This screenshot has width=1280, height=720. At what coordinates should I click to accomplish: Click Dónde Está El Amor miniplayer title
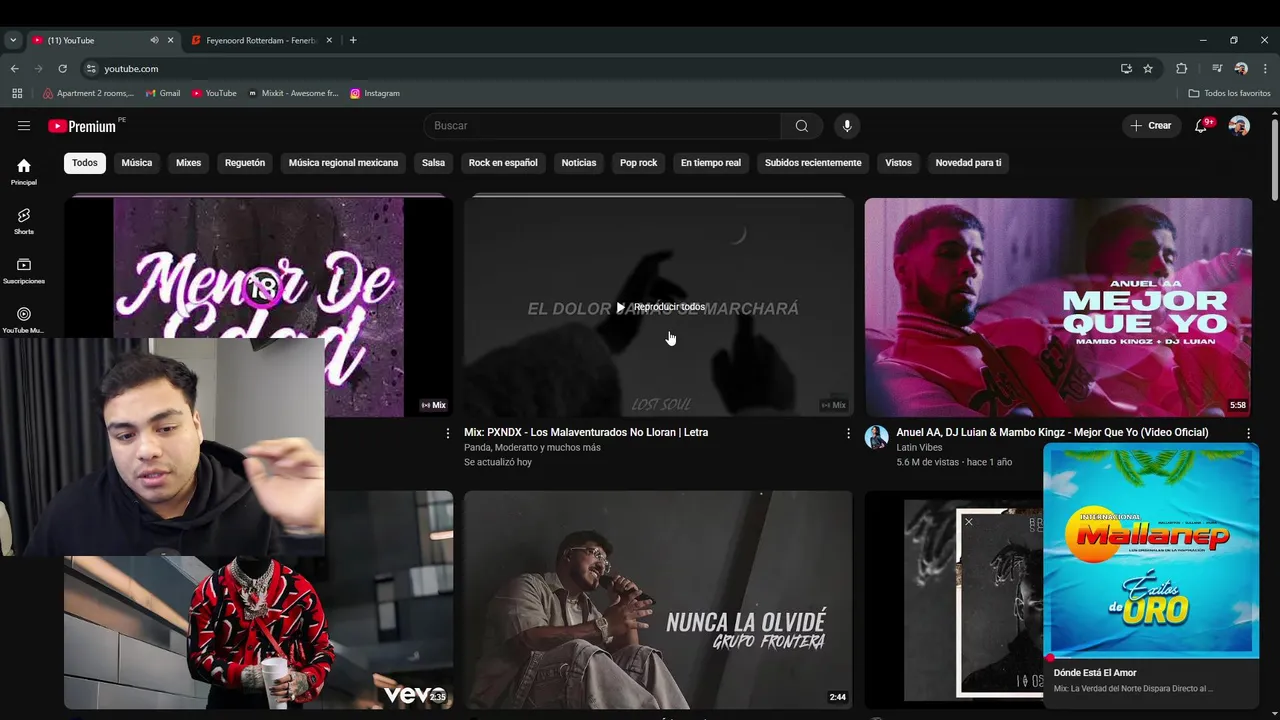[x=1095, y=673]
